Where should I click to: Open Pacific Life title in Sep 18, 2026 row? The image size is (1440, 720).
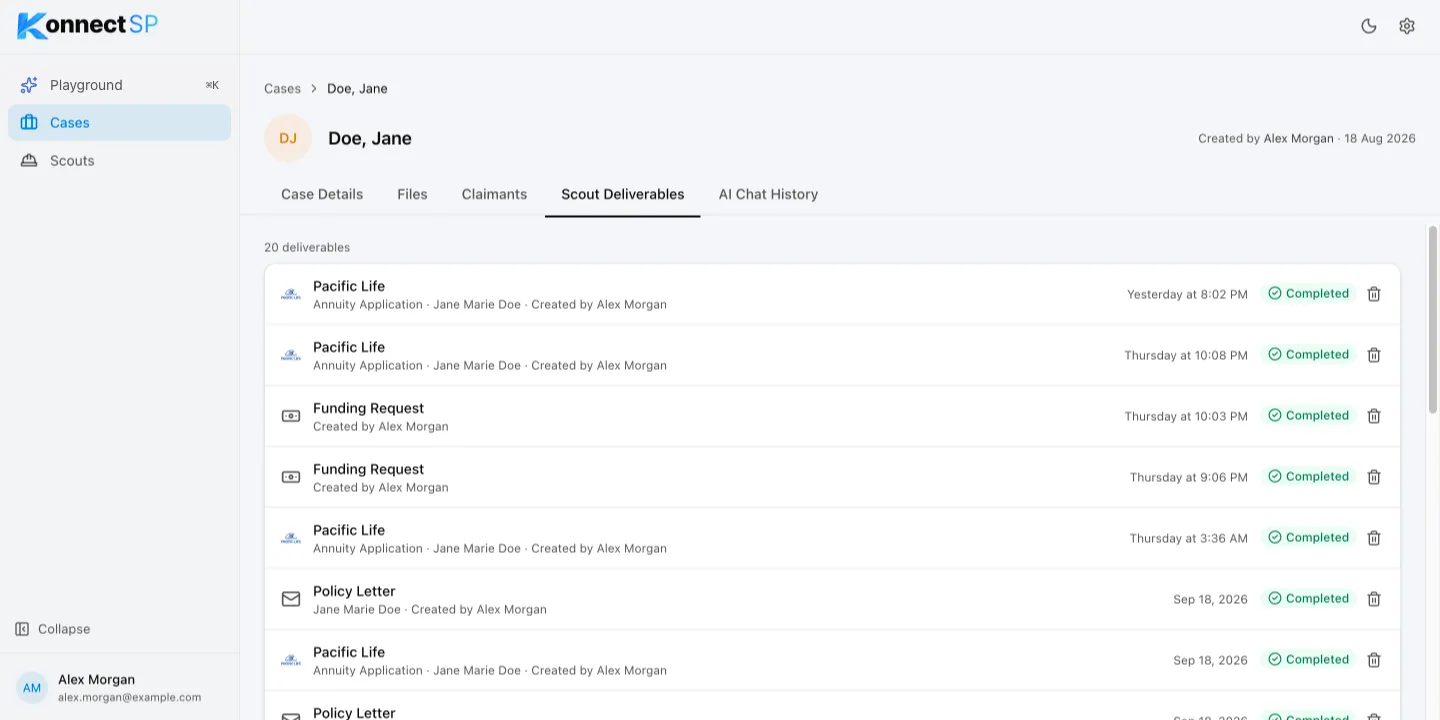point(349,652)
